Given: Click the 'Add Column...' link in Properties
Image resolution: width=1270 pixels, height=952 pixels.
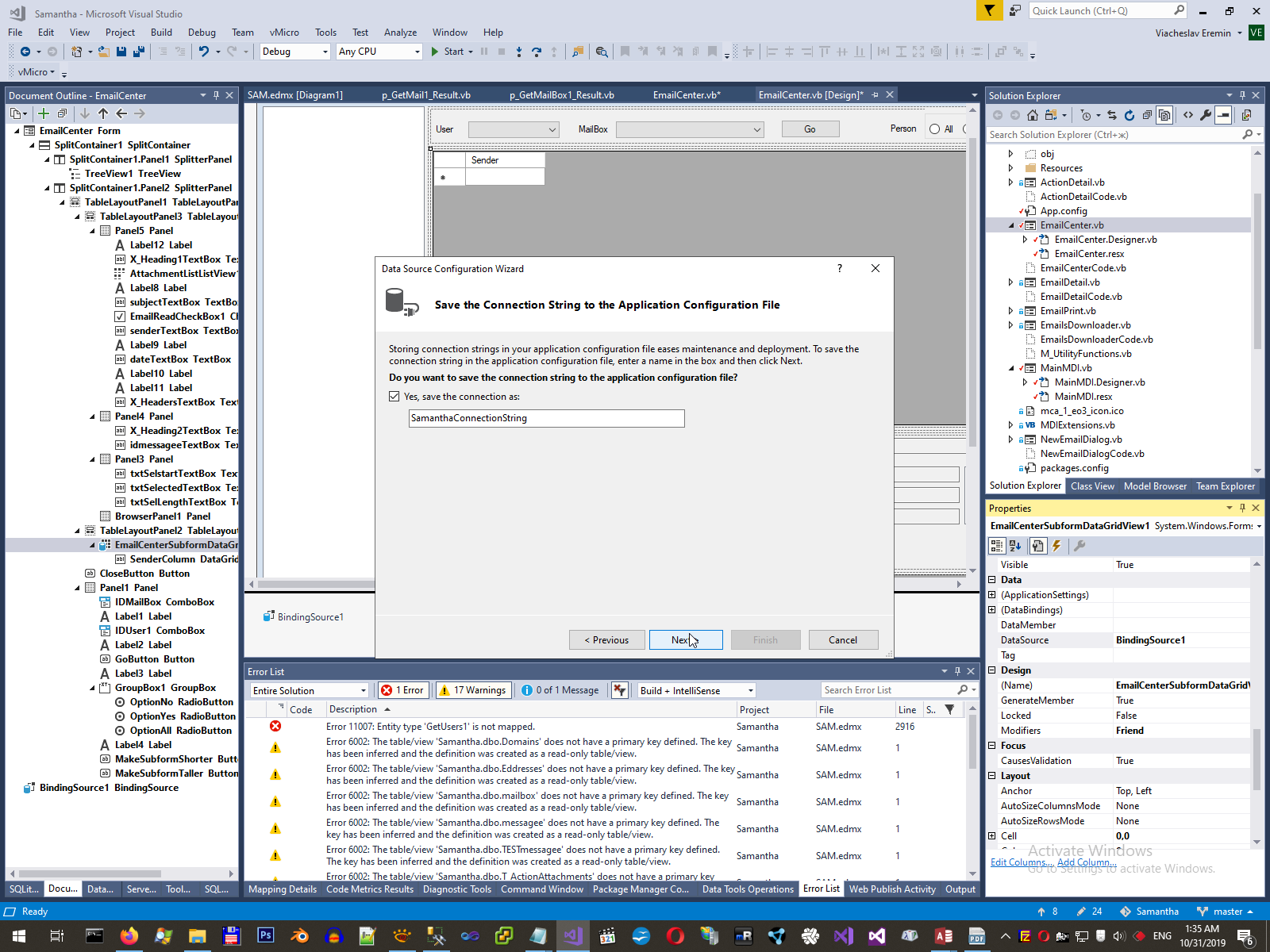Looking at the screenshot, I should [1087, 862].
